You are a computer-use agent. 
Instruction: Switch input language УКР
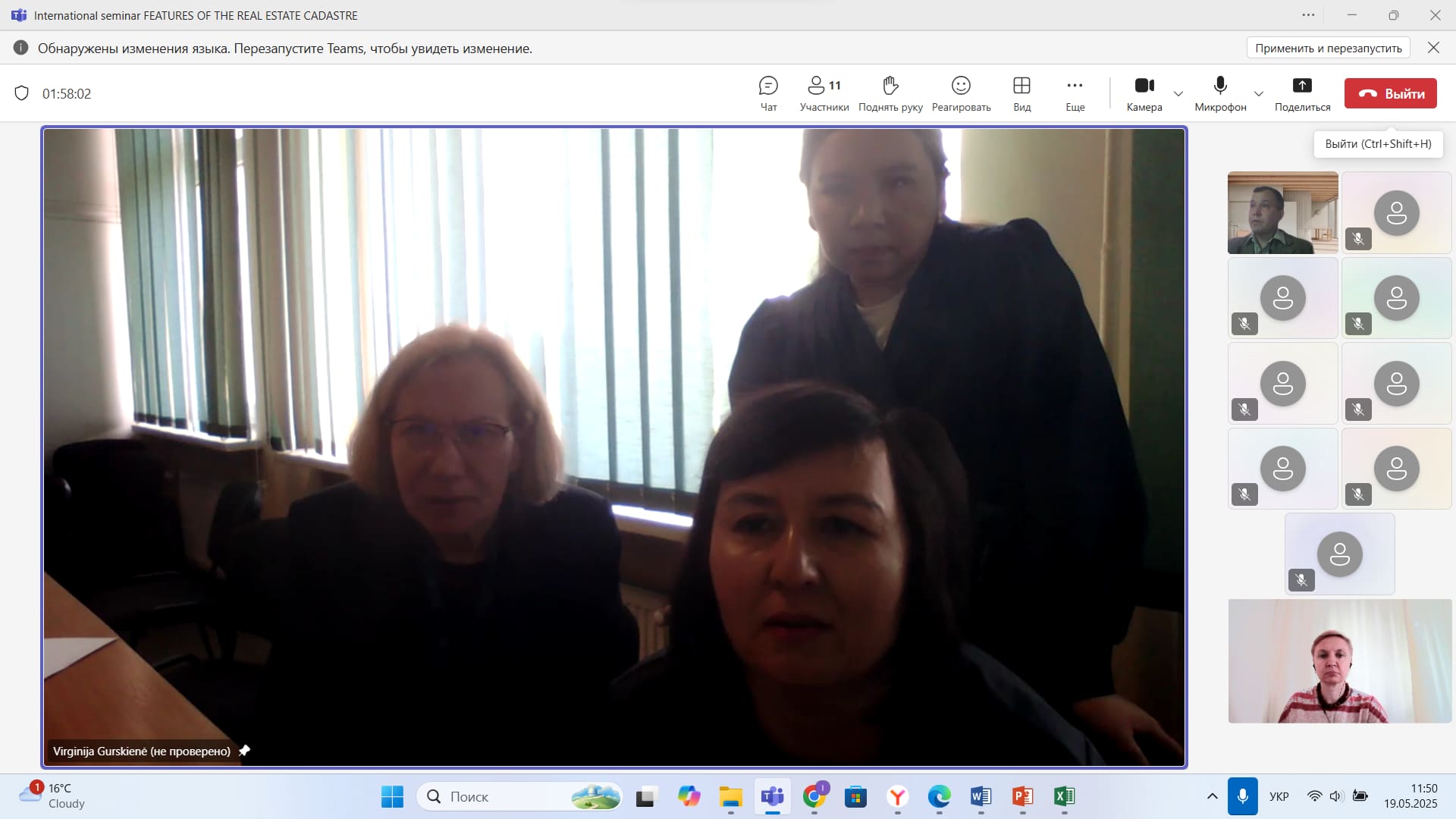pos(1279,796)
